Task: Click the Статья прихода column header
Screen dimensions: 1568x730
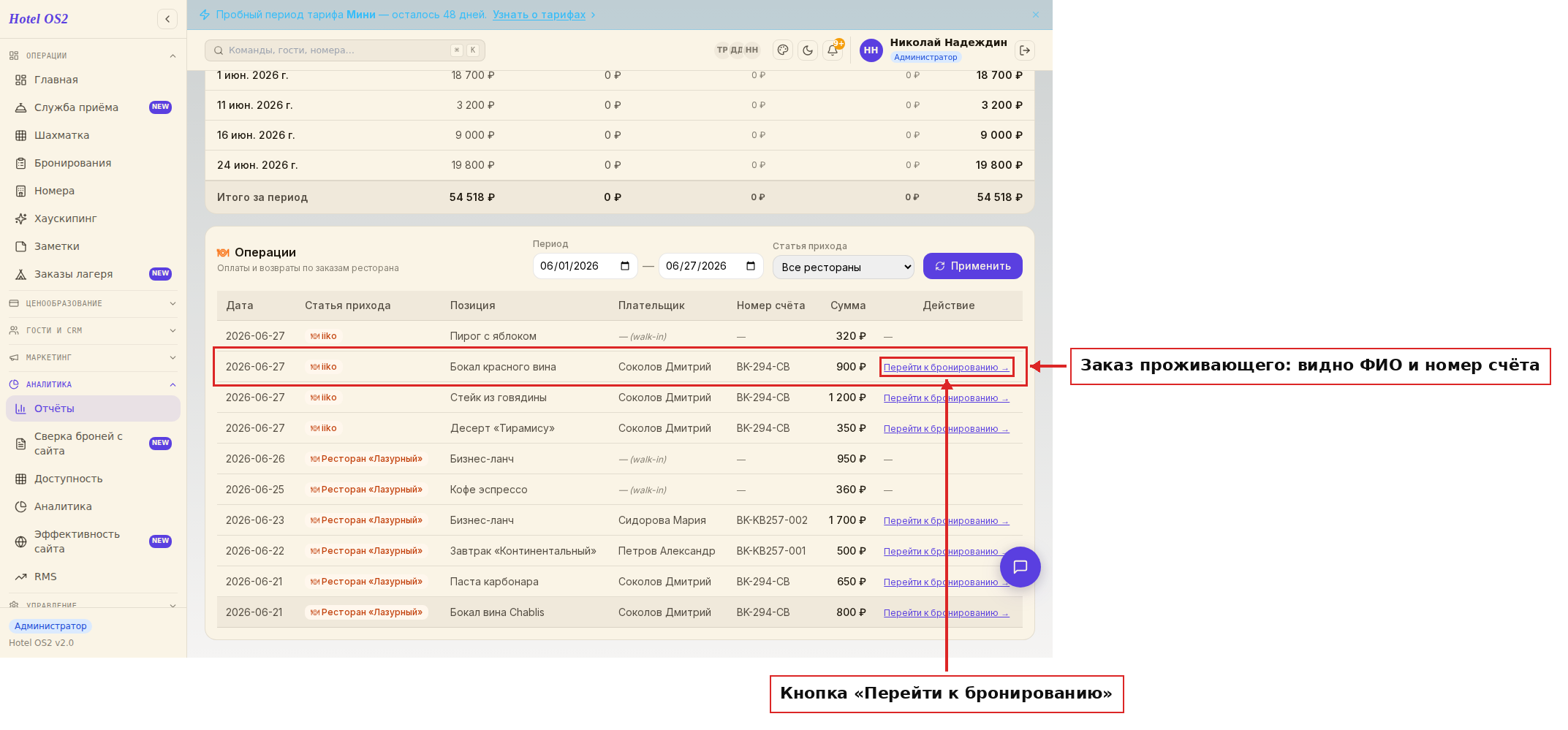Action: point(347,305)
